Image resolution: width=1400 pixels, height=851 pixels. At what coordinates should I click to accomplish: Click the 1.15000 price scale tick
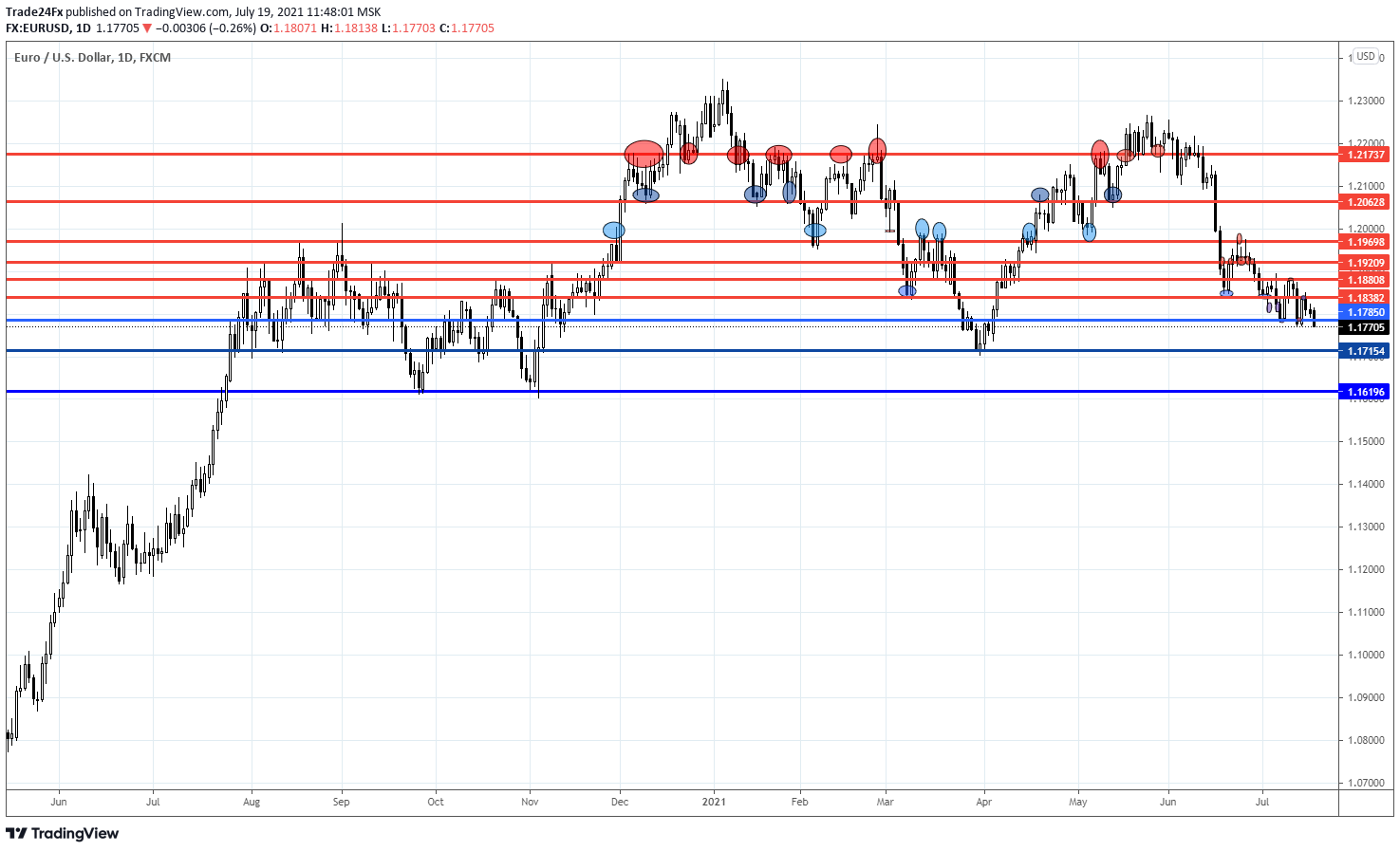pos(1365,441)
